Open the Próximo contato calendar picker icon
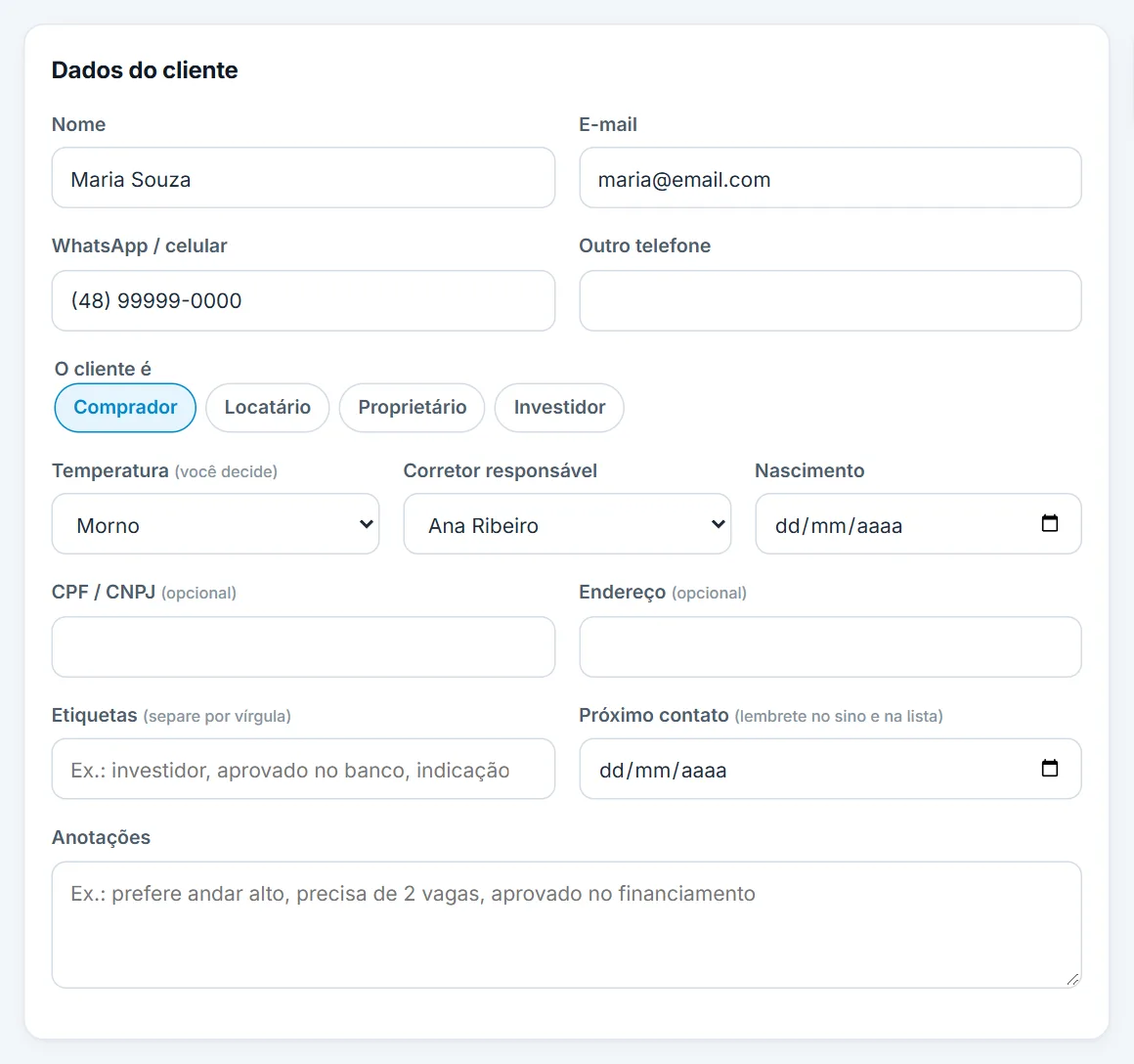Screen dimensions: 1134x1064 pos(1049,768)
